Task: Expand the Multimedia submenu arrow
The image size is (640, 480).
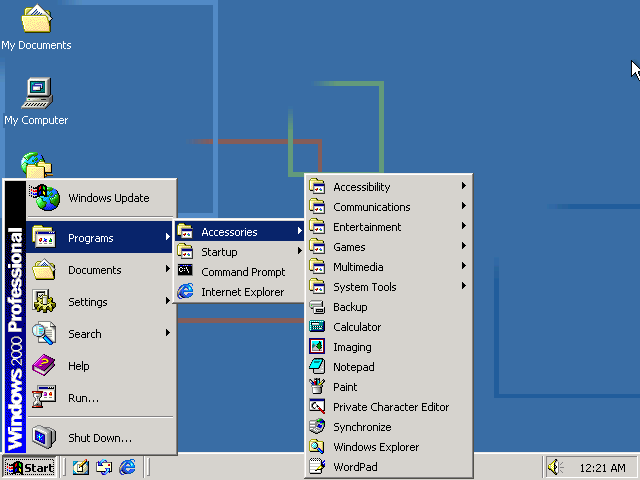Action: (x=464, y=266)
